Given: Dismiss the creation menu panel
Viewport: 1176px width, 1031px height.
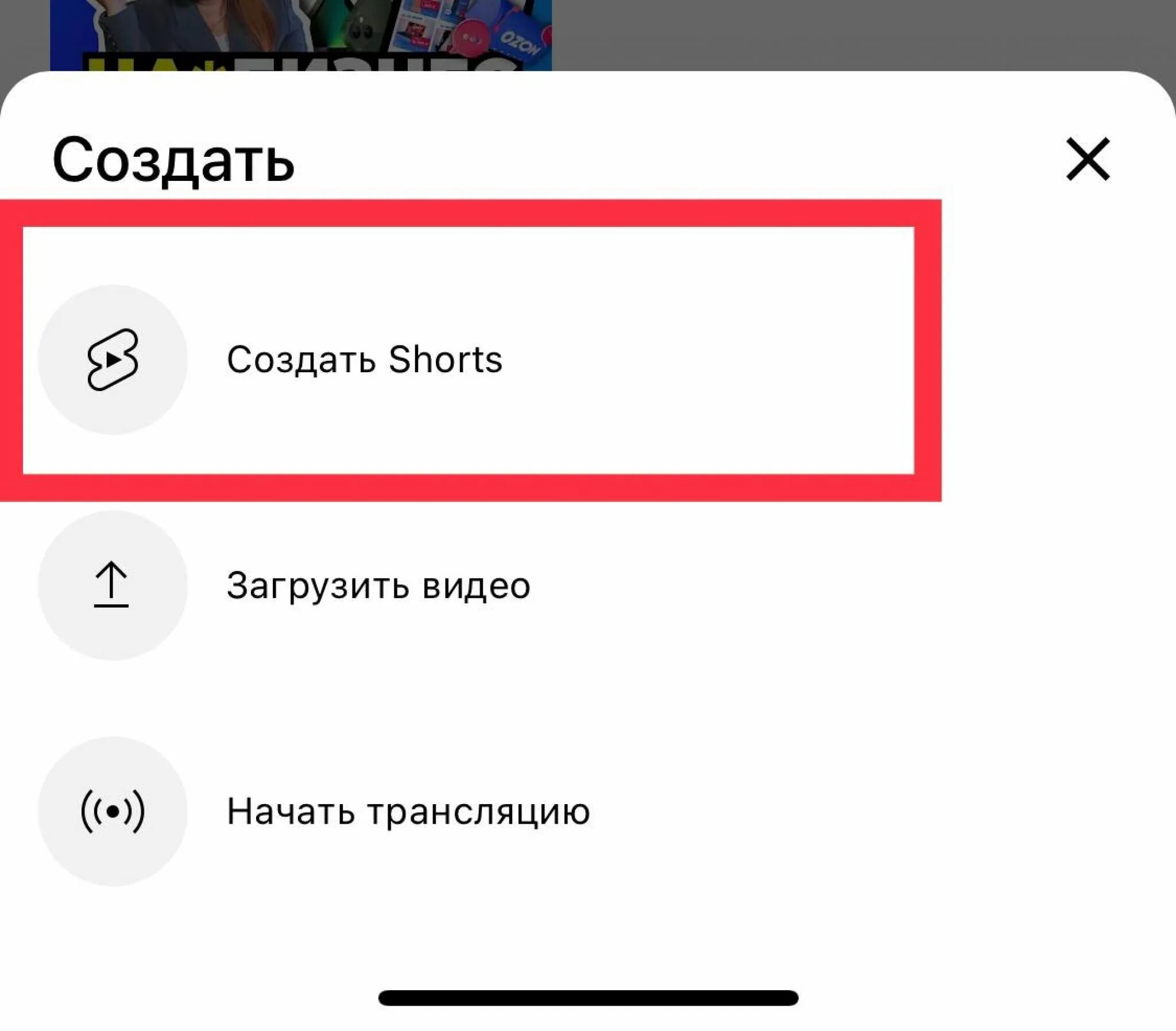Looking at the screenshot, I should click(1088, 158).
